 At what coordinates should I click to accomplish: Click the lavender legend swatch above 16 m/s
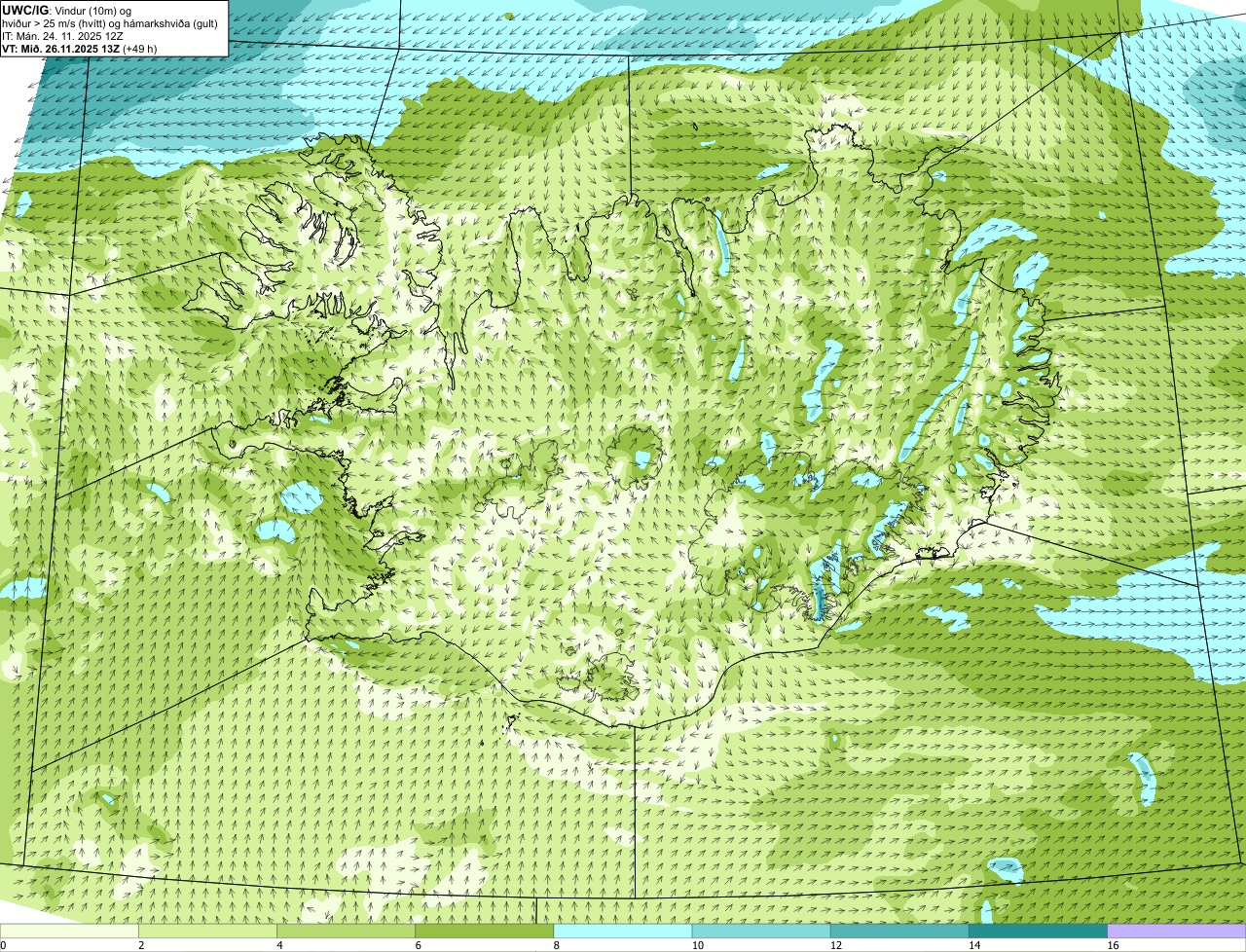(x=1176, y=932)
